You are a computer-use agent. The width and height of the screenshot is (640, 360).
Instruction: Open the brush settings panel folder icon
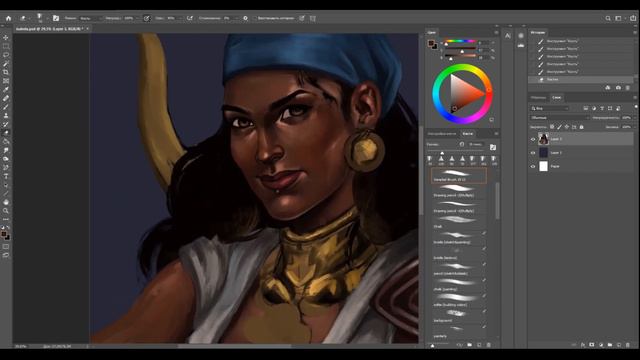[x=56, y=18]
